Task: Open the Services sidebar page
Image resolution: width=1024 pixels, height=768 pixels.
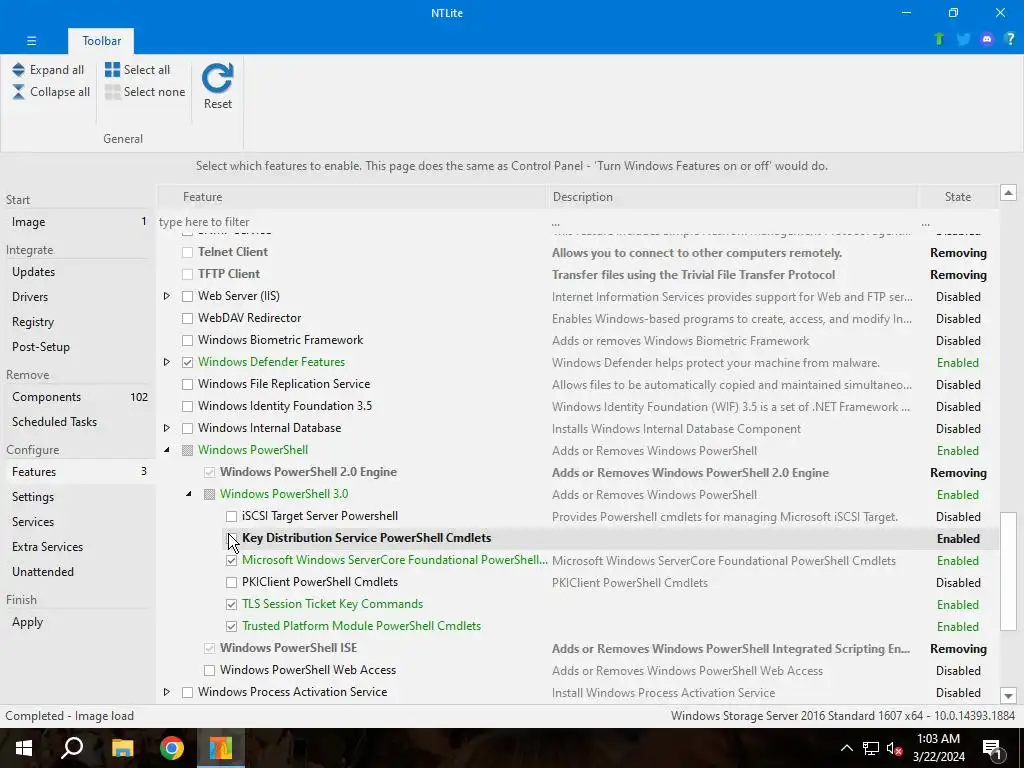Action: (x=78, y=522)
